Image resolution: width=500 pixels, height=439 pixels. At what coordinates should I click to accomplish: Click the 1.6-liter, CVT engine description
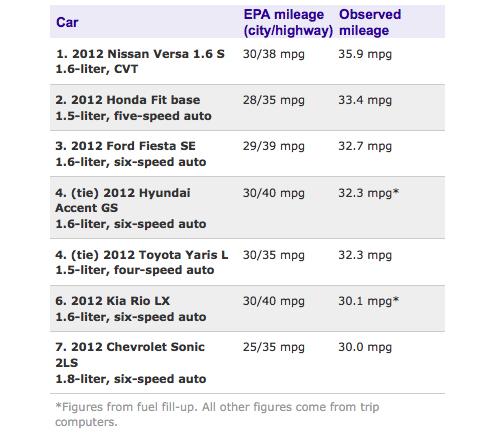tap(97, 69)
